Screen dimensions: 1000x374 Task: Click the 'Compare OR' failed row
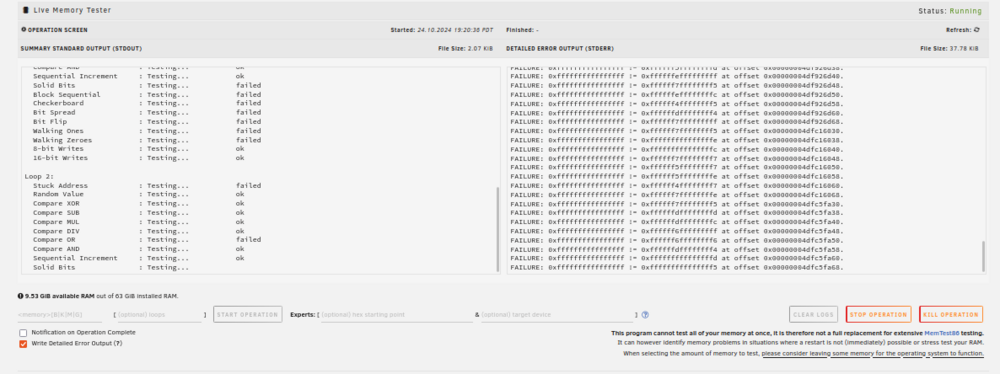[x=147, y=240]
